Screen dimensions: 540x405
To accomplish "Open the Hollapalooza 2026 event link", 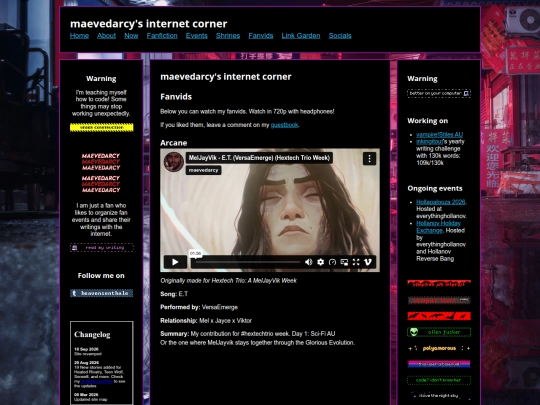I will pos(441,202).
